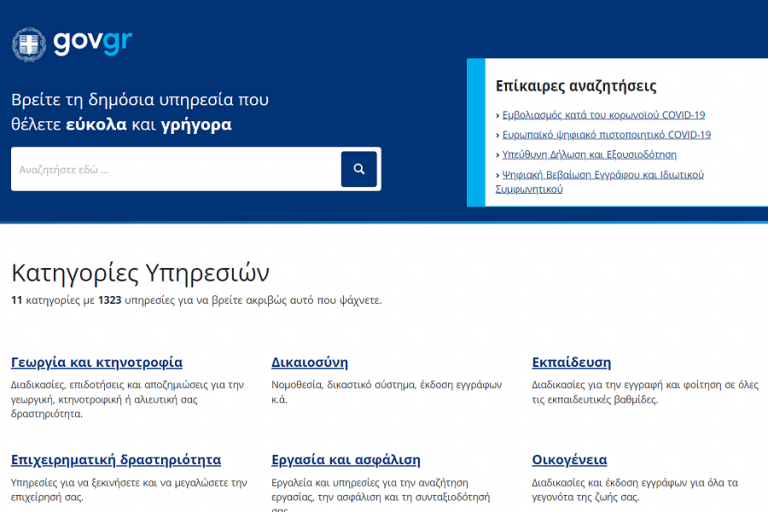This screenshot has height=512, width=768.
Task: Open Υπεύθυνη Δήλωση και Εξουσιοδότηση link
Action: pos(589,155)
